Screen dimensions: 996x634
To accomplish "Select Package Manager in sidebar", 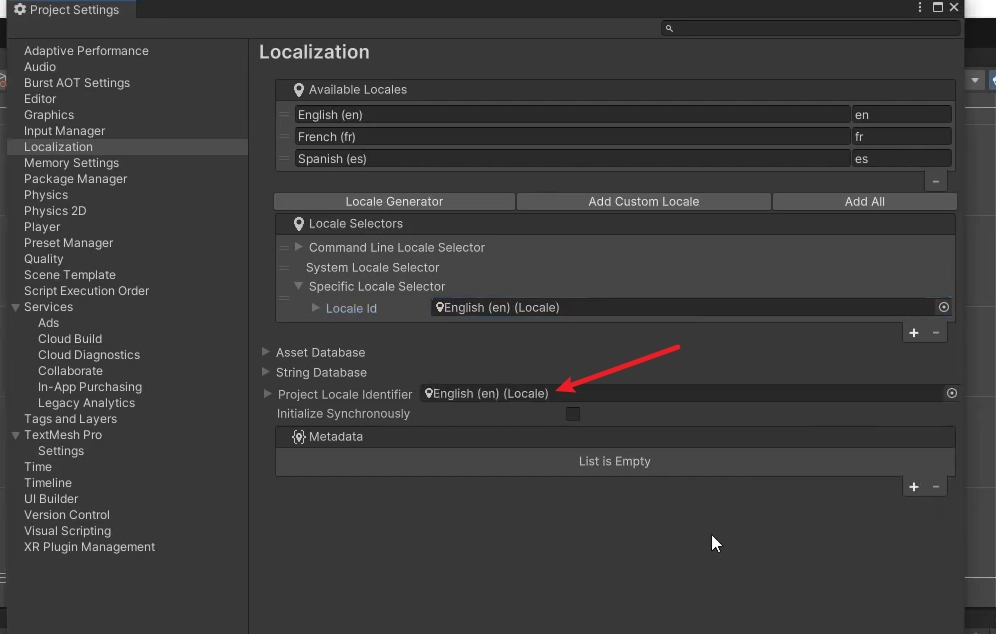I will point(76,179).
